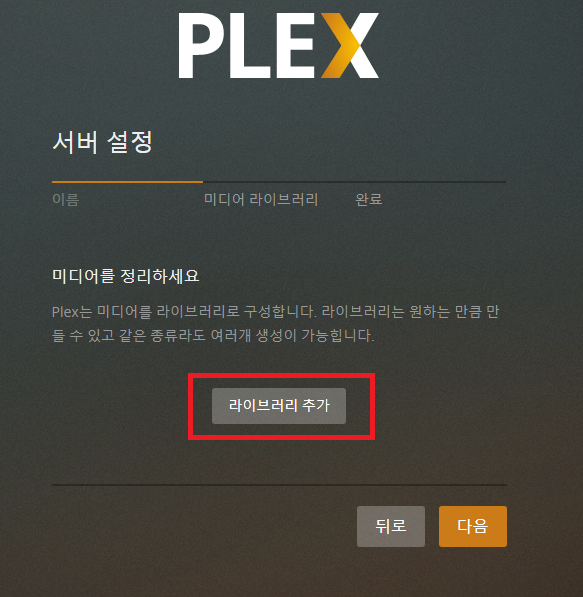
Task: Continue with the orange 다음 button
Action: (x=473, y=526)
